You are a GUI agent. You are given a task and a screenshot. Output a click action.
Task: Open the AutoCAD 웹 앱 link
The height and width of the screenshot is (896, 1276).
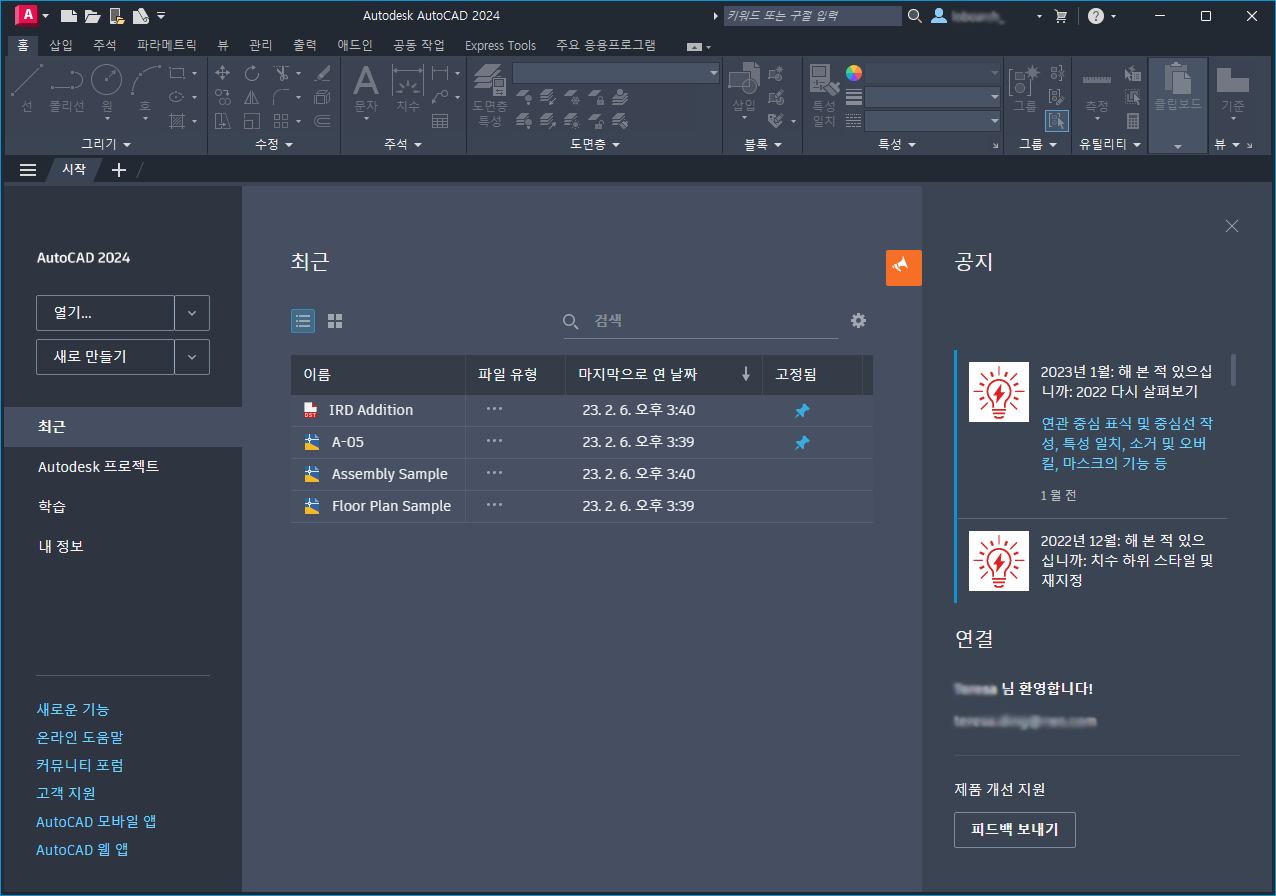coord(82,850)
